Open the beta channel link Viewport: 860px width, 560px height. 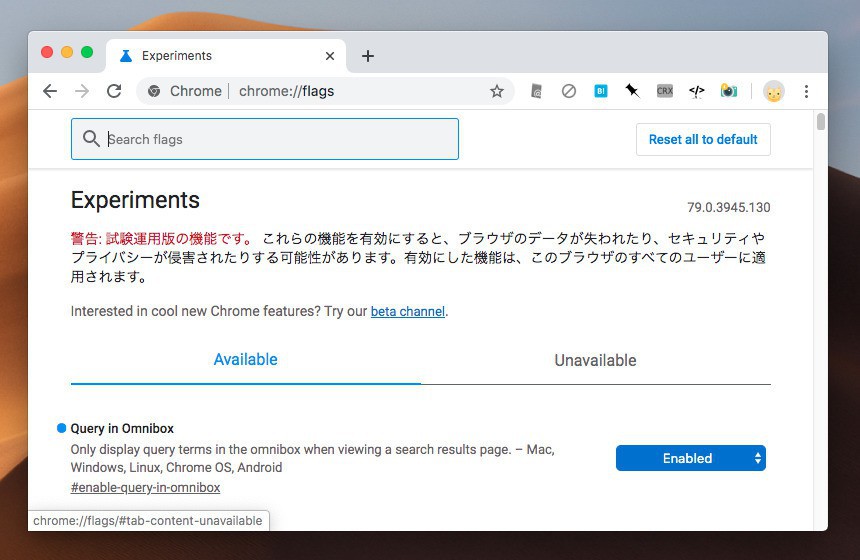(407, 311)
